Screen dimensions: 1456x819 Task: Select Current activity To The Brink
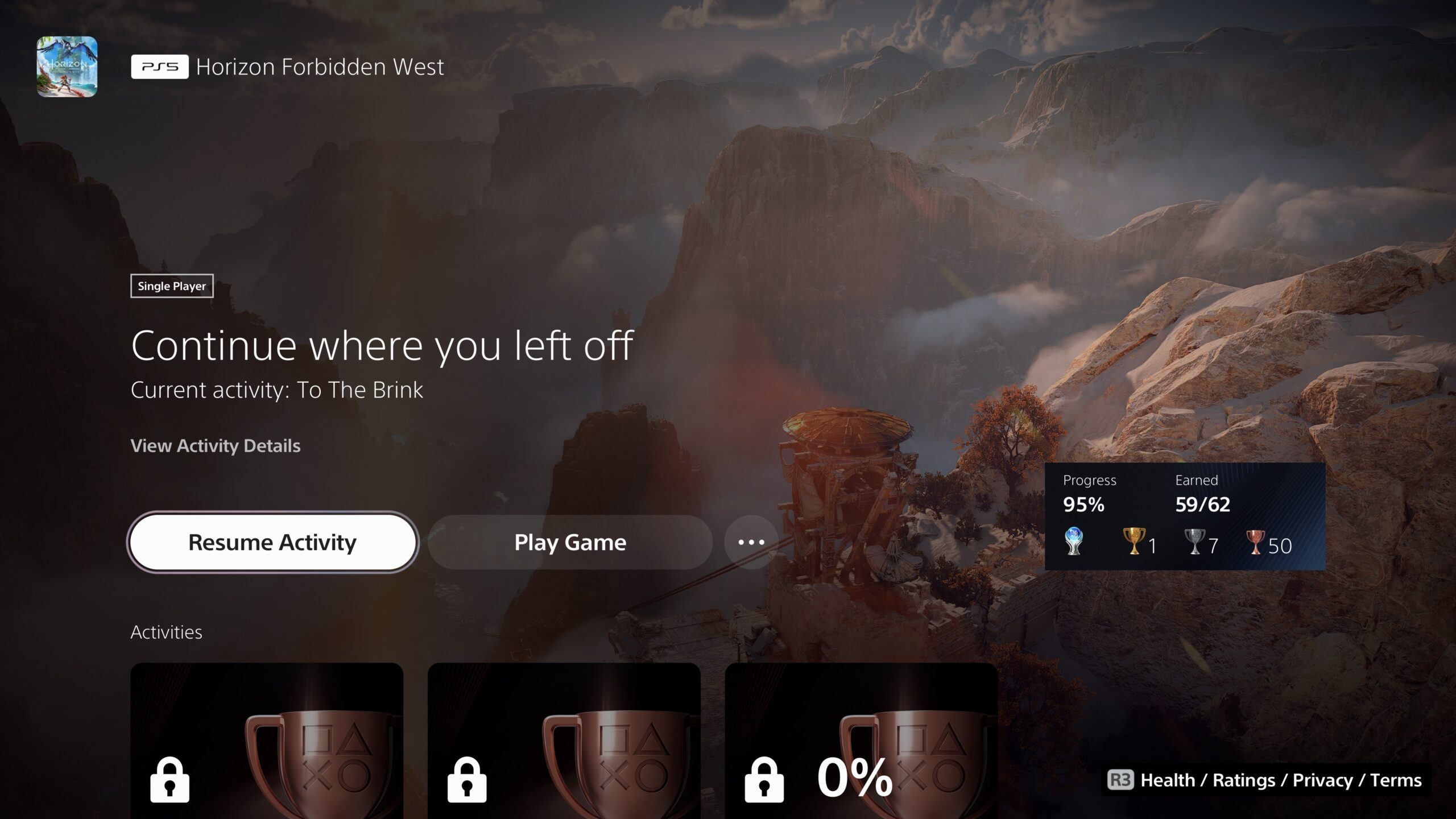point(278,389)
